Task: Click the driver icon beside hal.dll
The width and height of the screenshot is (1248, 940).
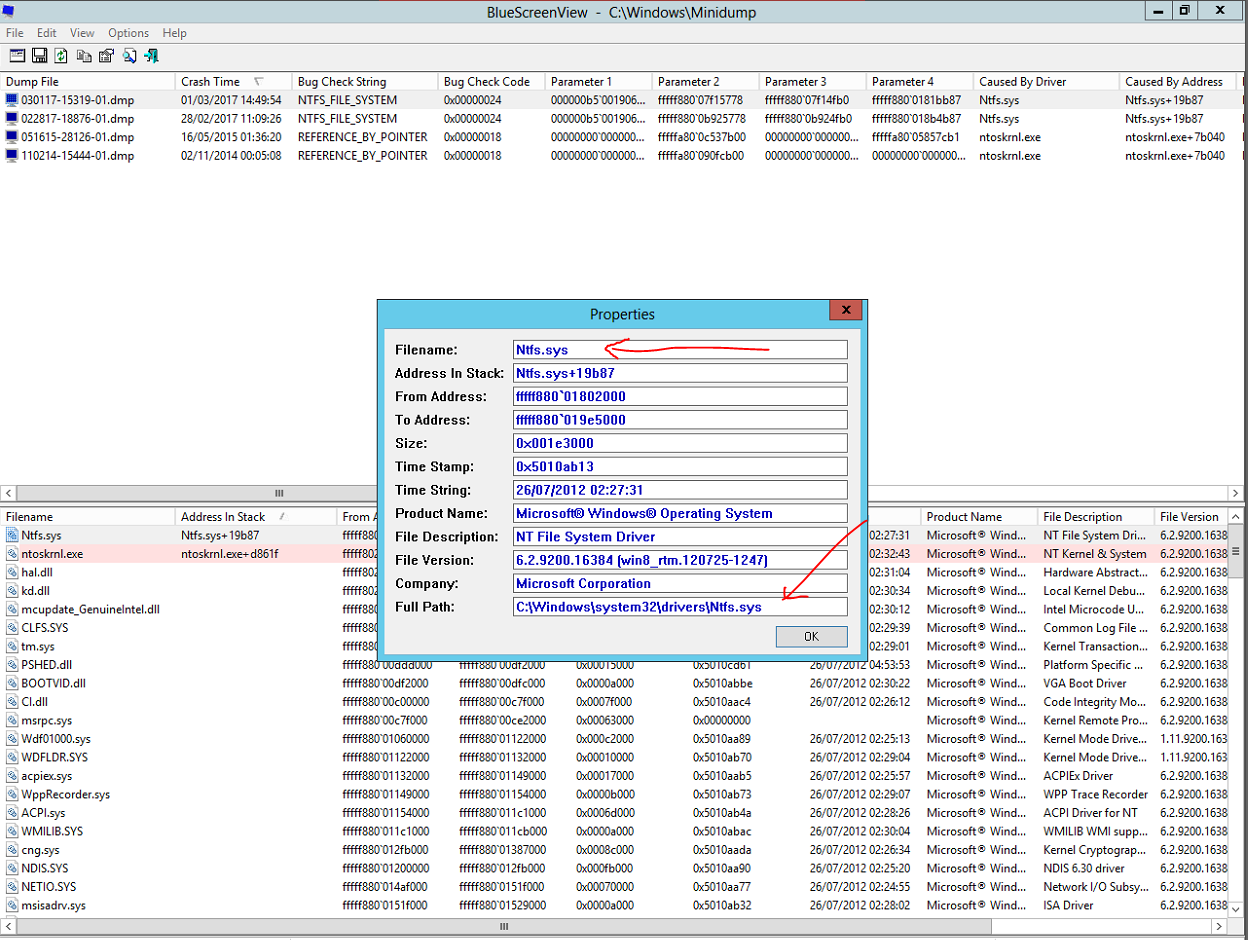Action: pyautogui.click(x=12, y=572)
